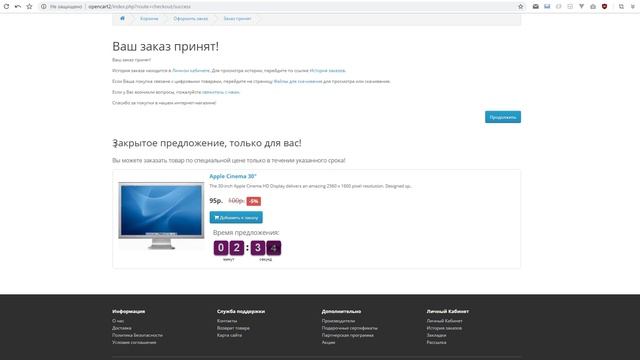Follow the 'Личном кабинете' link in text
The width and height of the screenshot is (640, 360).
(x=191, y=71)
